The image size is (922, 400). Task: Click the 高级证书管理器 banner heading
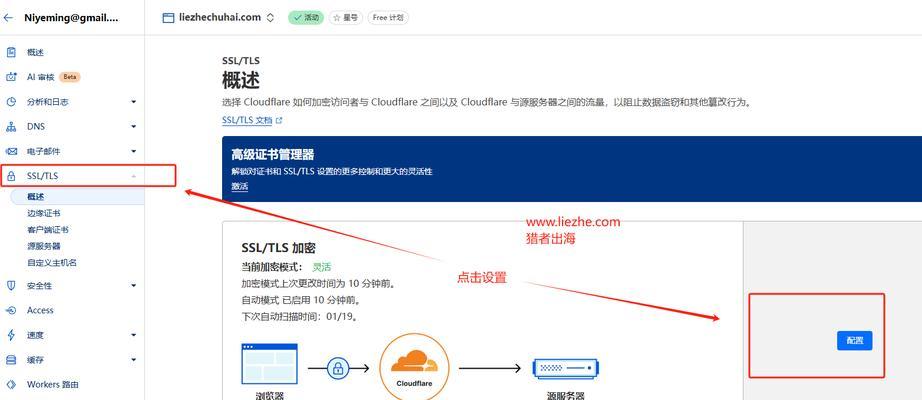pos(273,155)
